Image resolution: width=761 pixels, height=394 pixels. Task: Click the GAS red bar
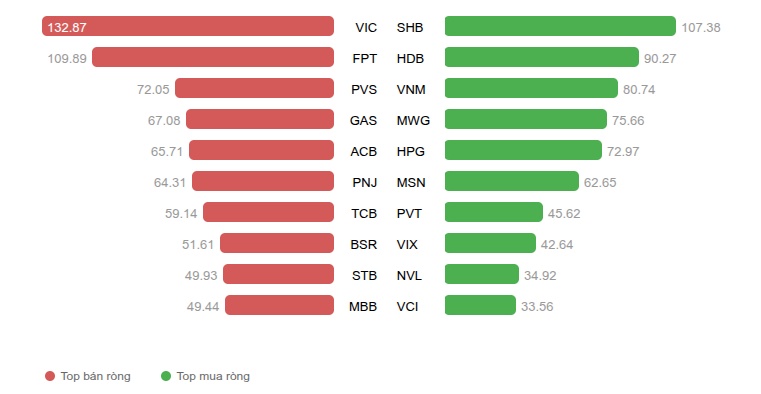(260, 119)
